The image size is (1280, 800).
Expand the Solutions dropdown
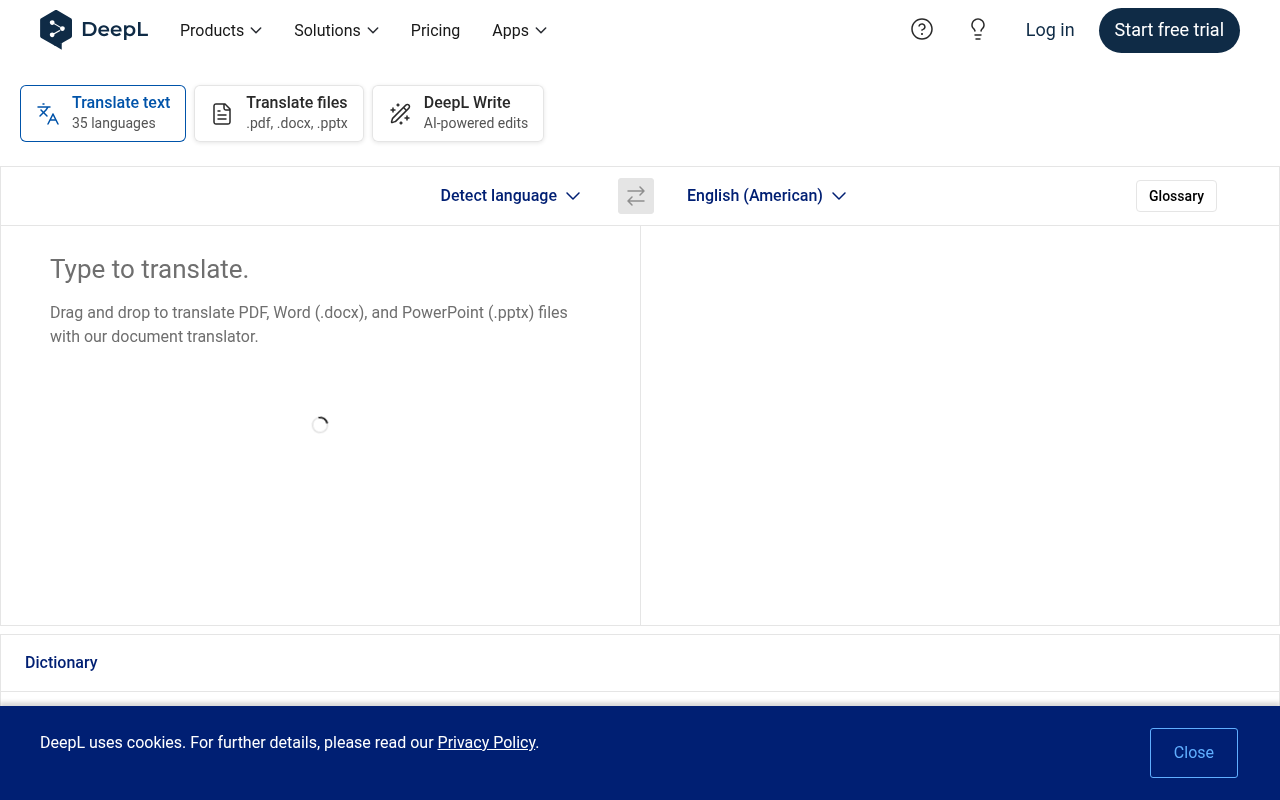[336, 31]
